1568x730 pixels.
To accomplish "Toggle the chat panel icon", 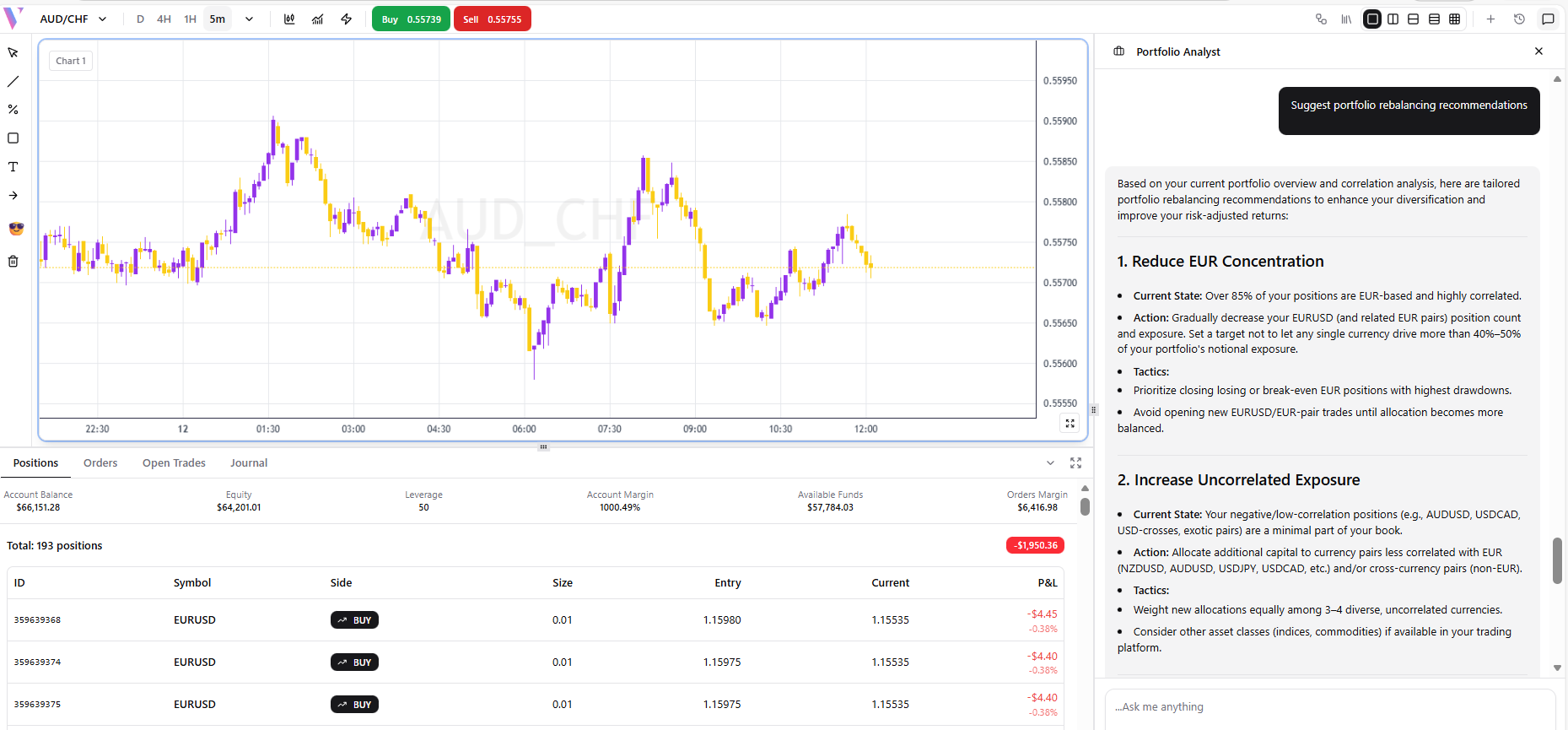I will [x=1548, y=19].
